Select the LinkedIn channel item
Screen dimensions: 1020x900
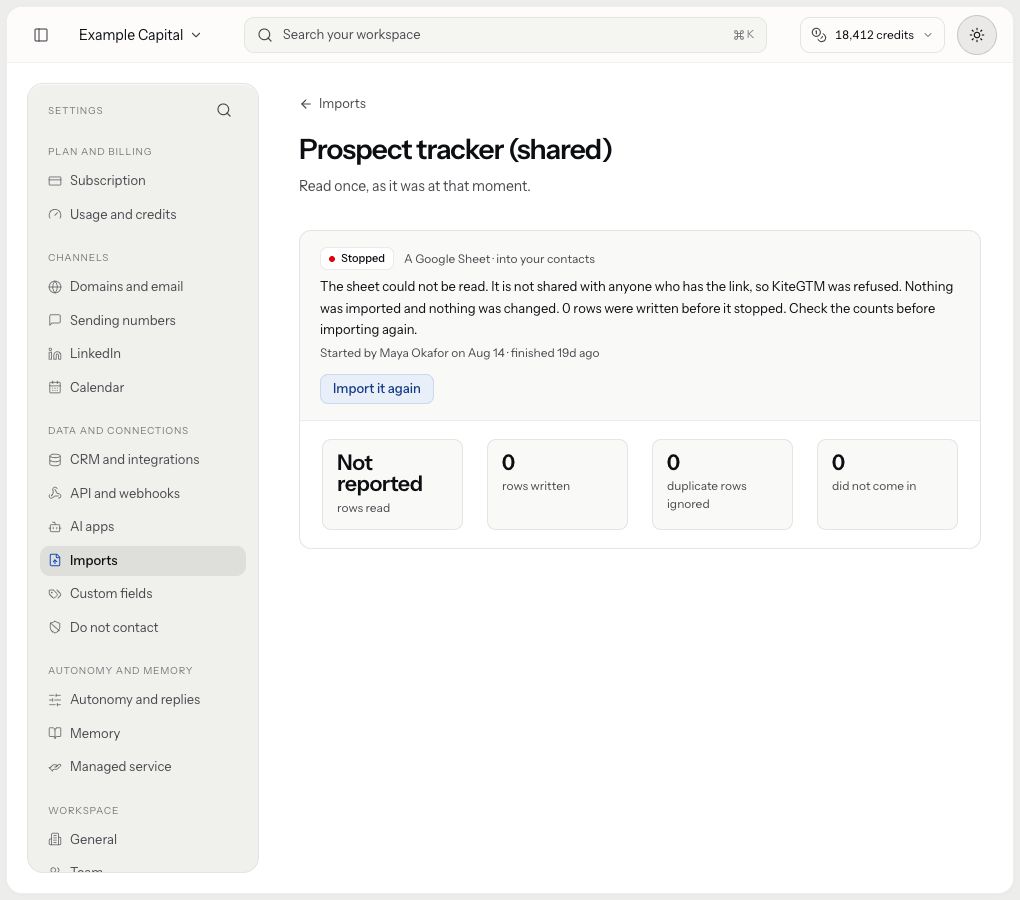[143, 354]
